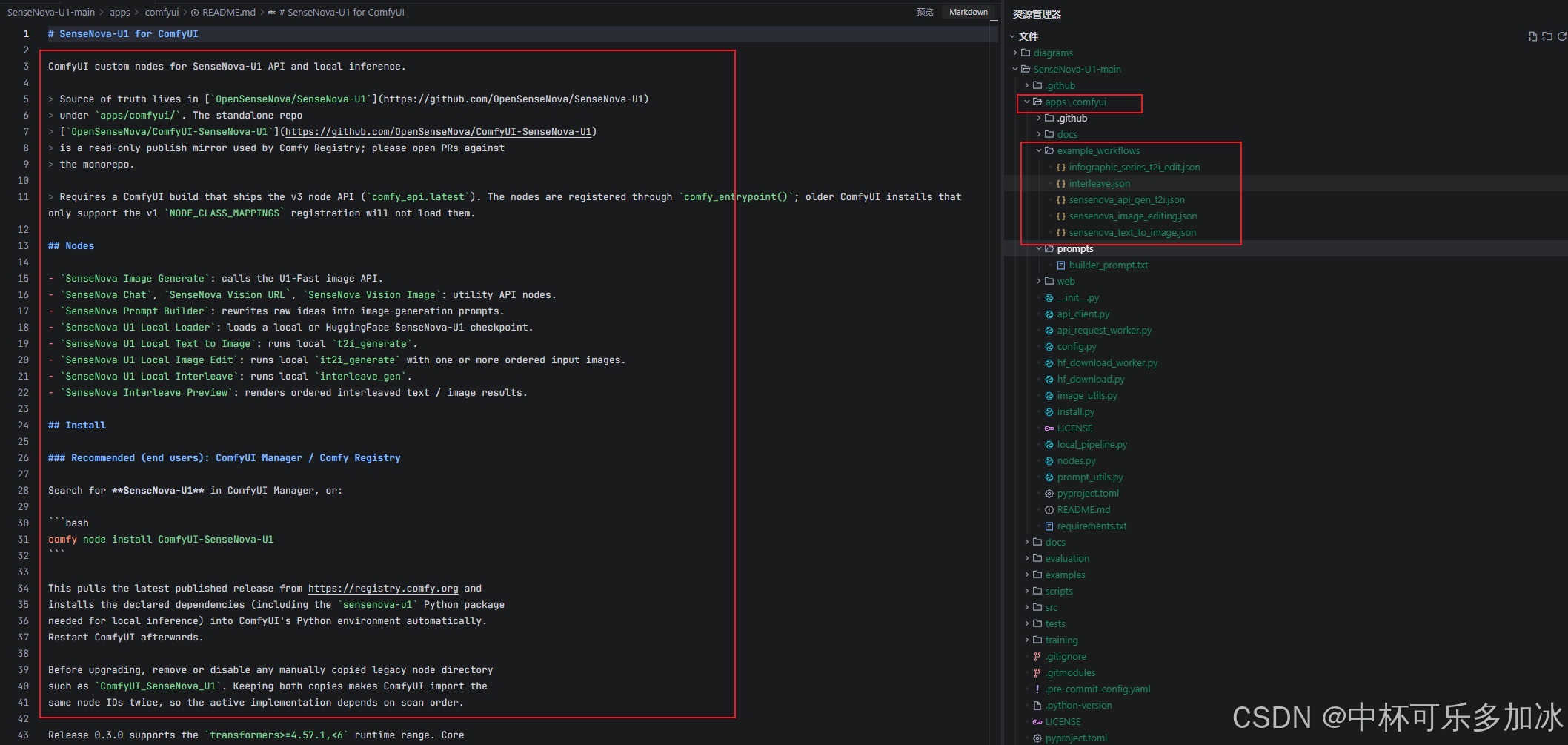
Task: Click the Python icon beside __init__.py
Action: [1049, 298]
